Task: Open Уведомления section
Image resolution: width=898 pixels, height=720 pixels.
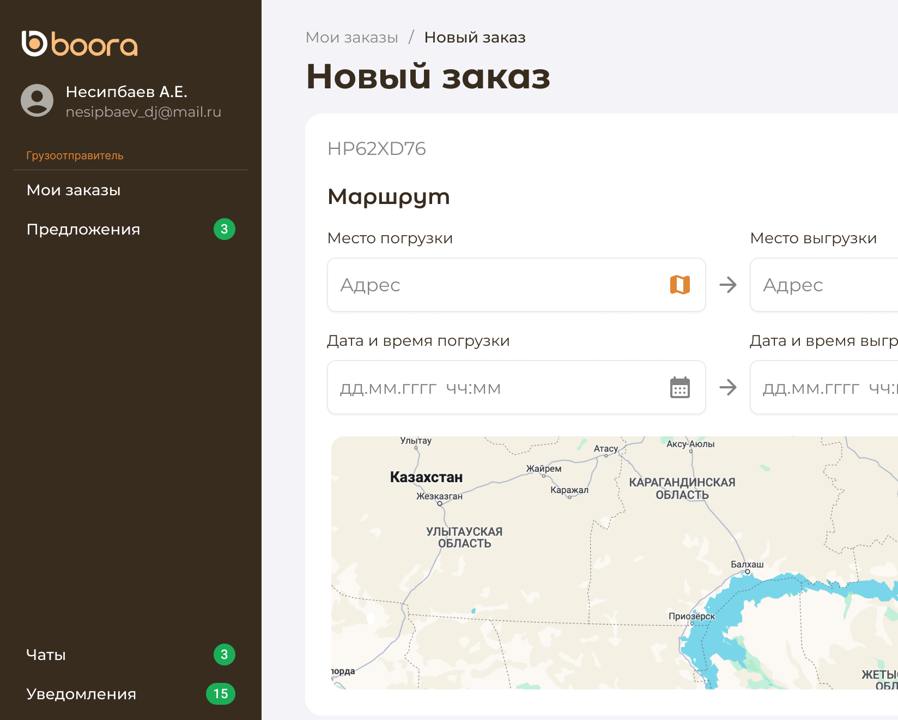Action: [81, 694]
